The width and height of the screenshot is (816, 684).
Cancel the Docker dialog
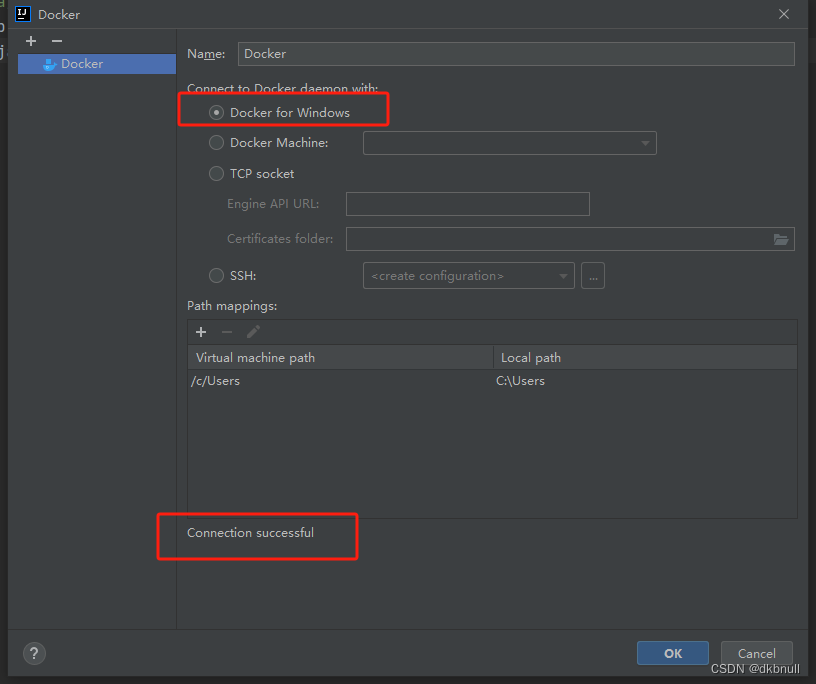(757, 653)
